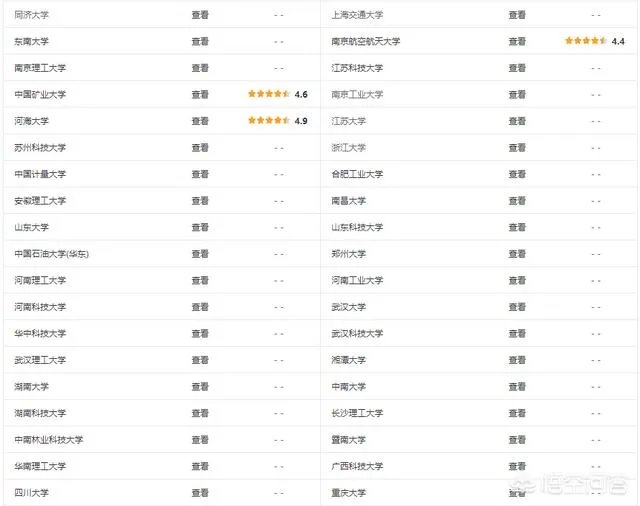Click the star rating for 中国矿业大学
640x506 pixels.
(269, 94)
